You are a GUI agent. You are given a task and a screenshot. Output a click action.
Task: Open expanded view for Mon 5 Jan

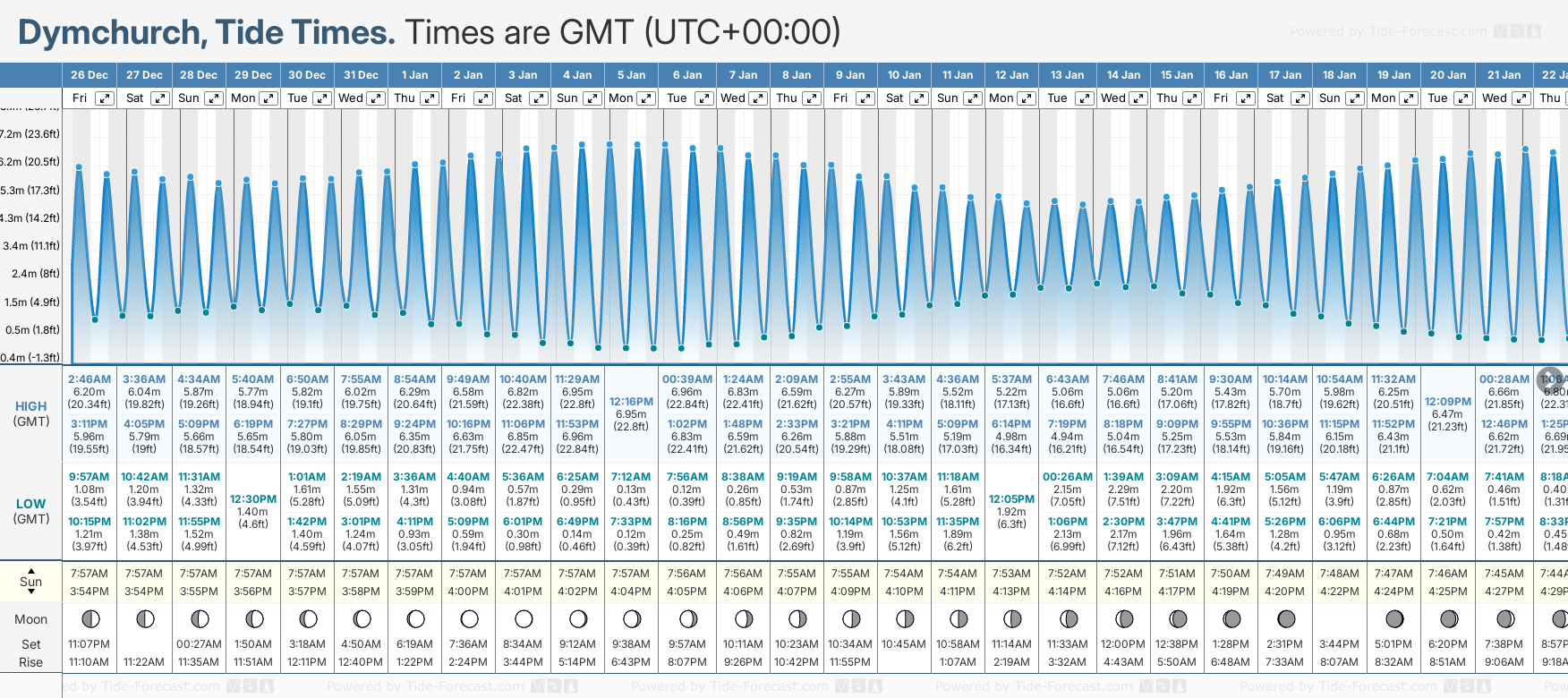[645, 98]
